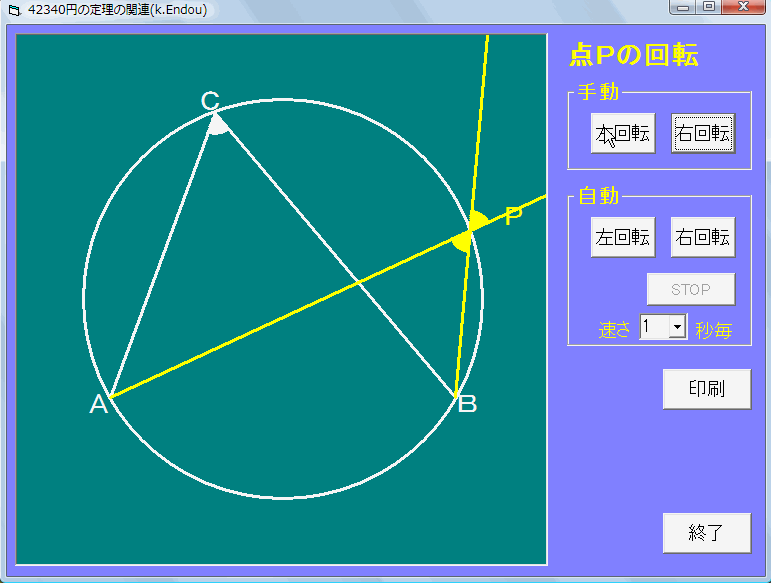The width and height of the screenshot is (771, 583).
Task: Close the window with X button
Action: tap(743, 7)
